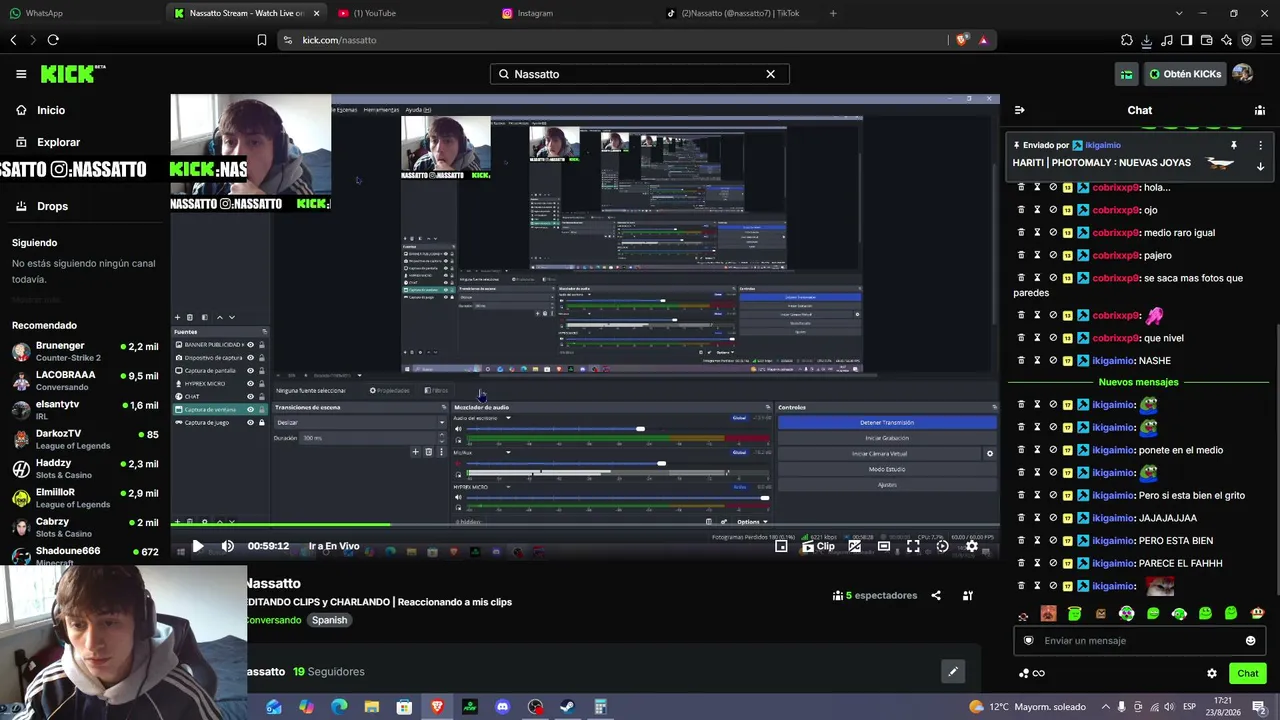Open Steam from the Windows taskbar
Viewport: 1280px width, 720px height.
tap(568, 707)
